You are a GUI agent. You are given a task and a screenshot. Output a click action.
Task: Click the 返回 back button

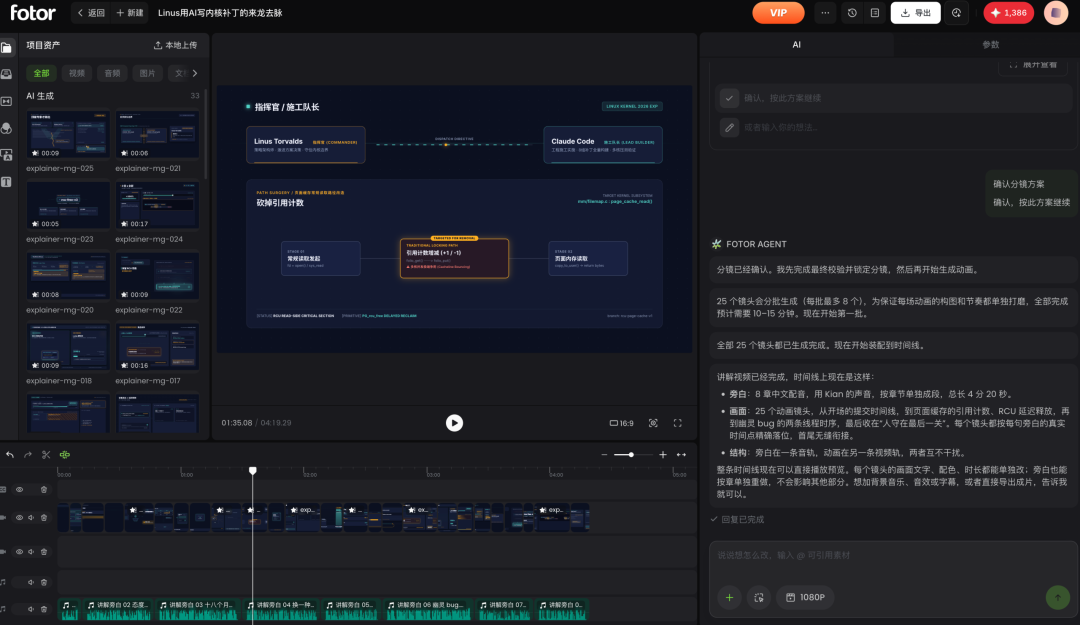point(91,13)
